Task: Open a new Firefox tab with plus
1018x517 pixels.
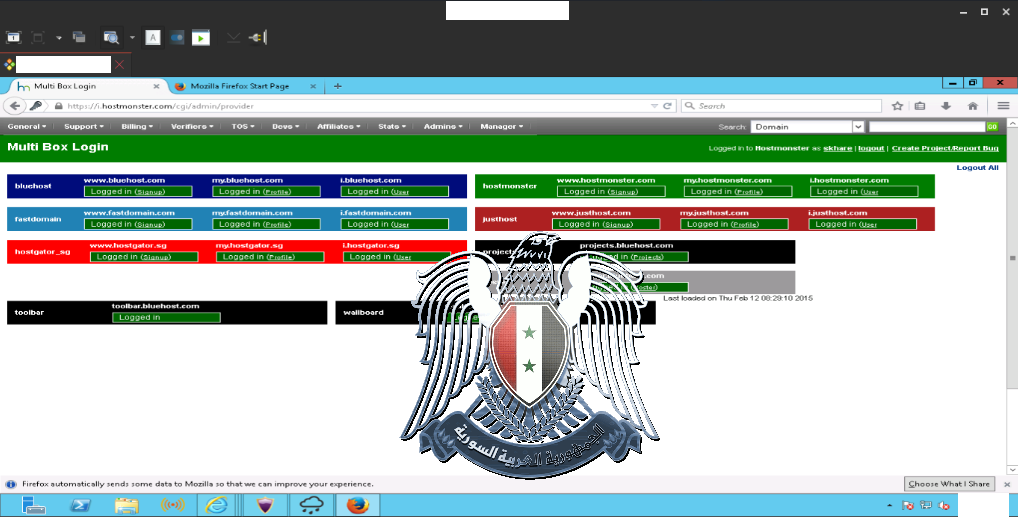Action: (338, 86)
